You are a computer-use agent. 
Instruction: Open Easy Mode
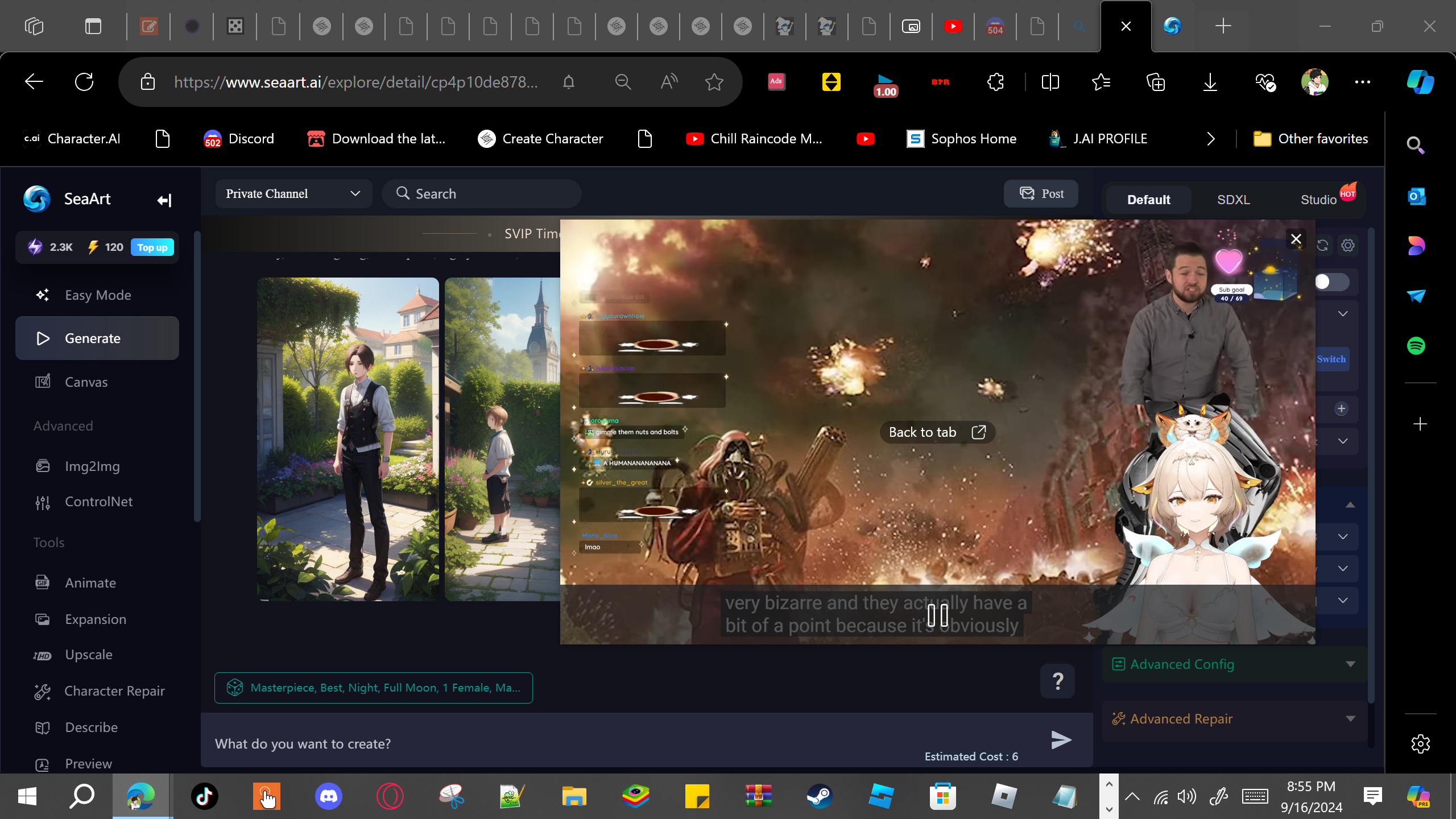click(97, 295)
